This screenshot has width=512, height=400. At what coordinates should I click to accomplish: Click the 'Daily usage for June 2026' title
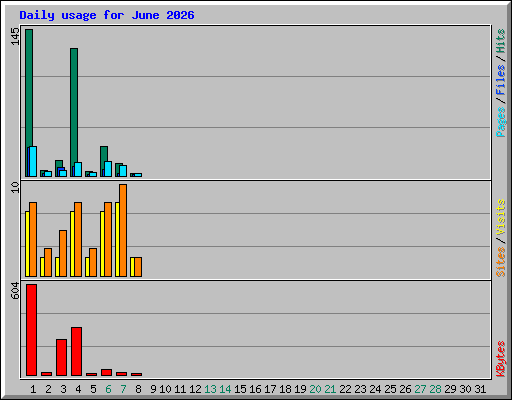click(x=107, y=15)
